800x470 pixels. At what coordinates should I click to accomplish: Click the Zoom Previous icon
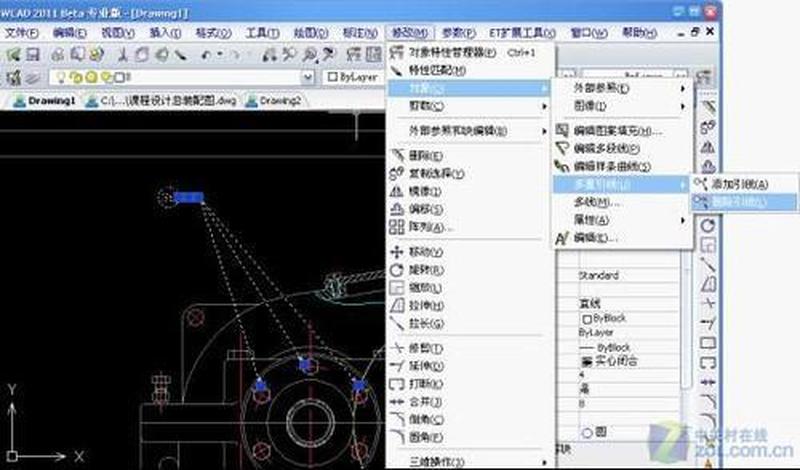pyautogui.click(x=329, y=54)
